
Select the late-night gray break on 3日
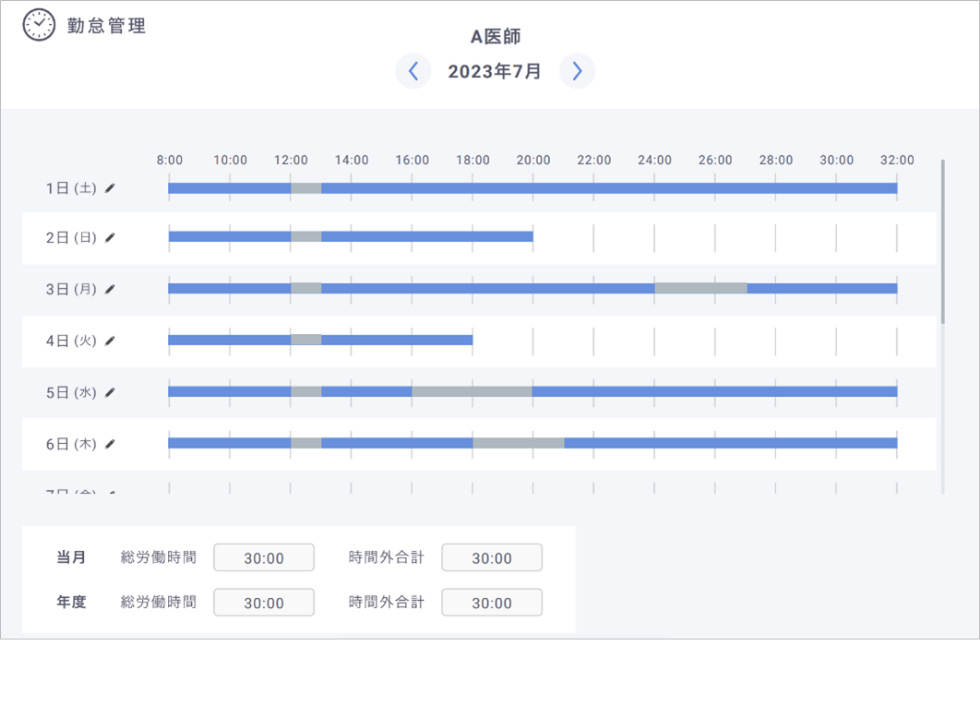(701, 288)
